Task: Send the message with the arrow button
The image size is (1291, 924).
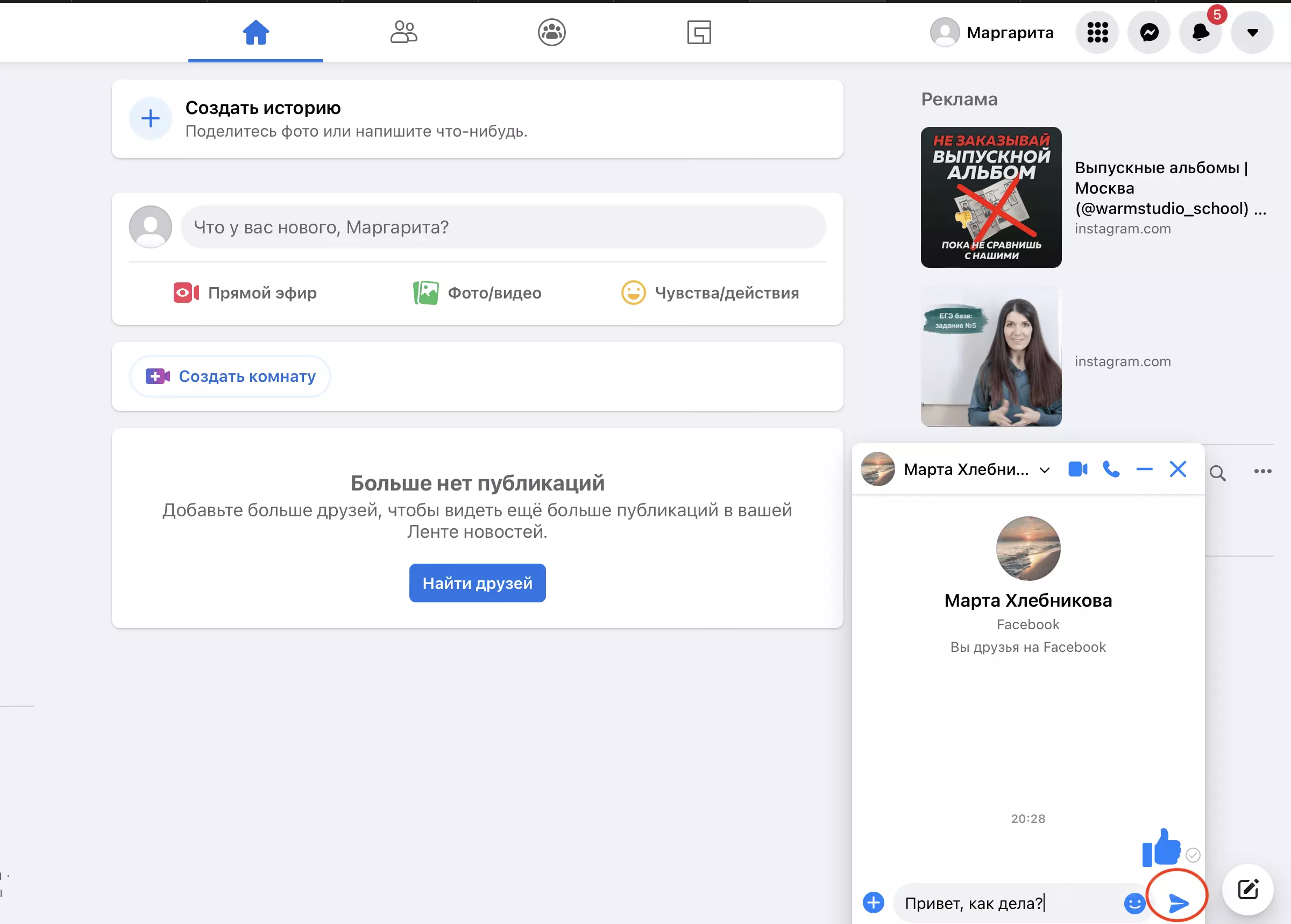Action: click(x=1178, y=902)
